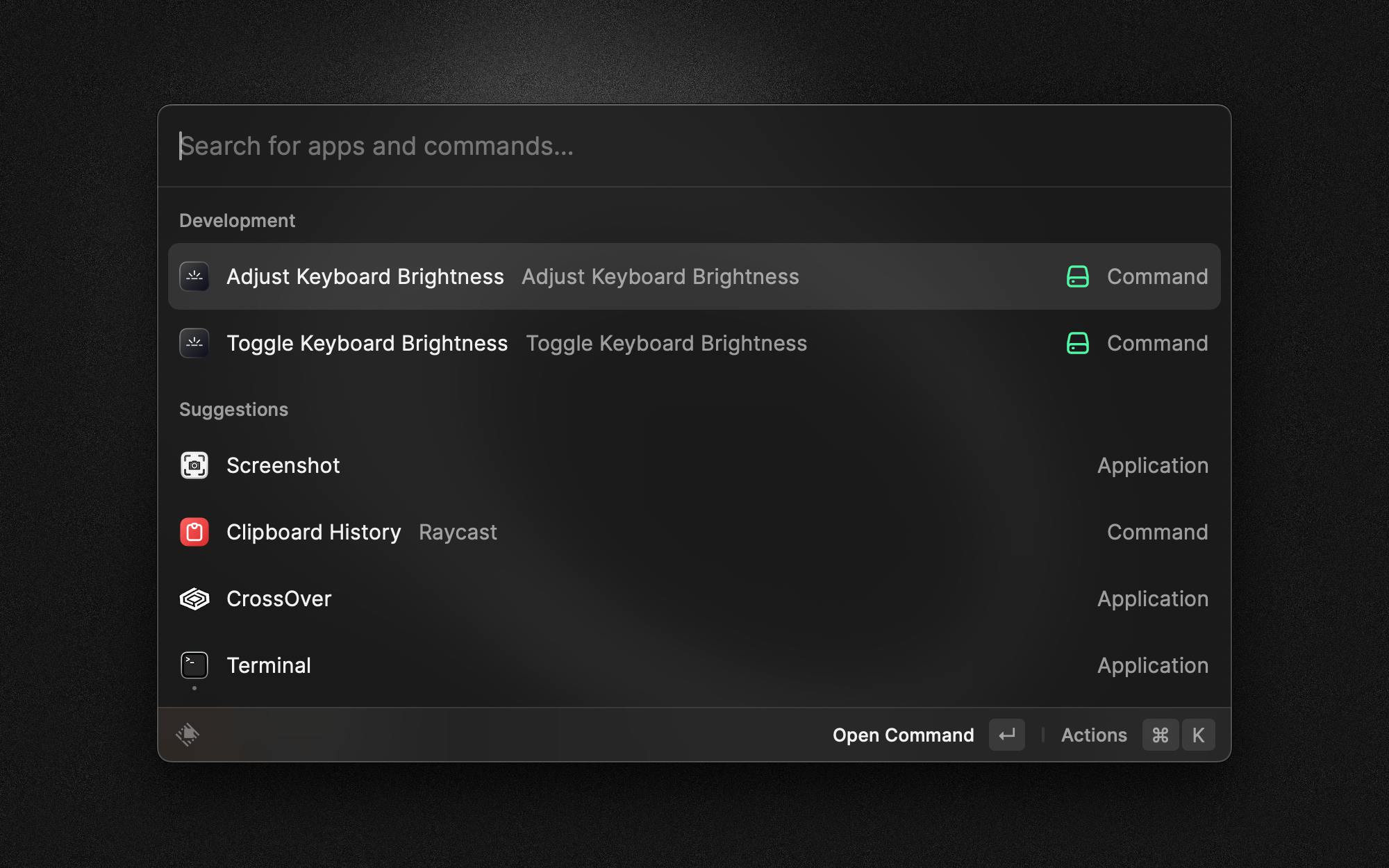Click the green Command badge beside Adjust Keyboard Brightness
Screen dimensions: 1389x868
pyautogui.click(x=1076, y=276)
